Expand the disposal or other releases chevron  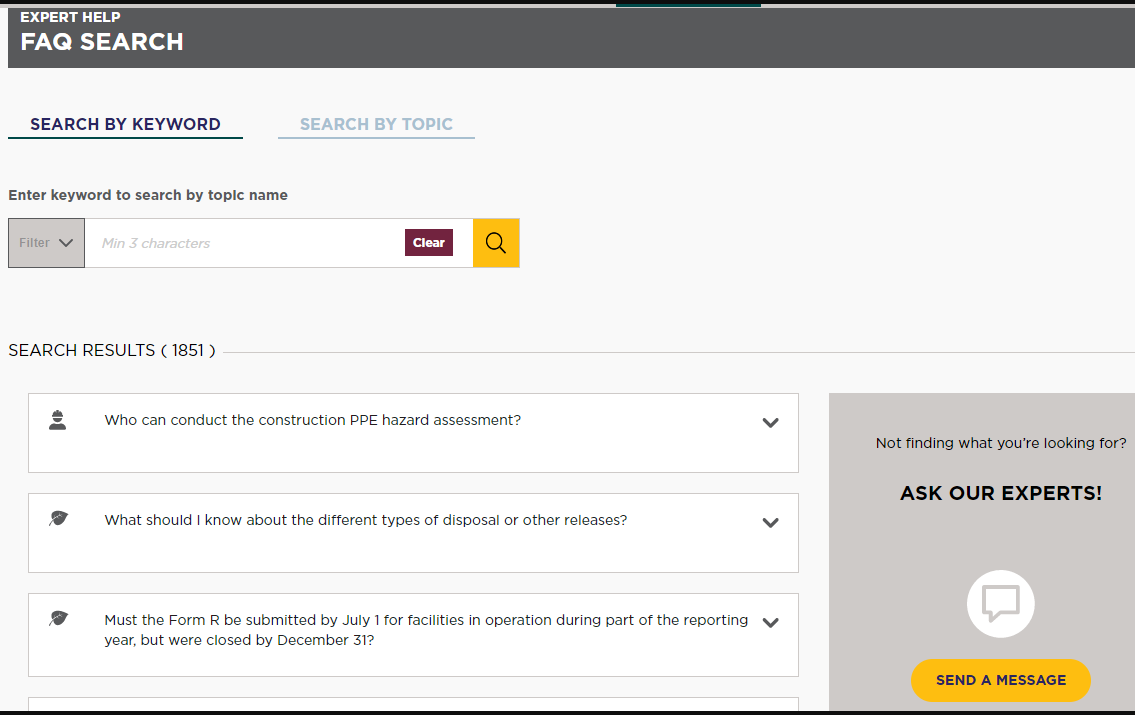pos(770,522)
